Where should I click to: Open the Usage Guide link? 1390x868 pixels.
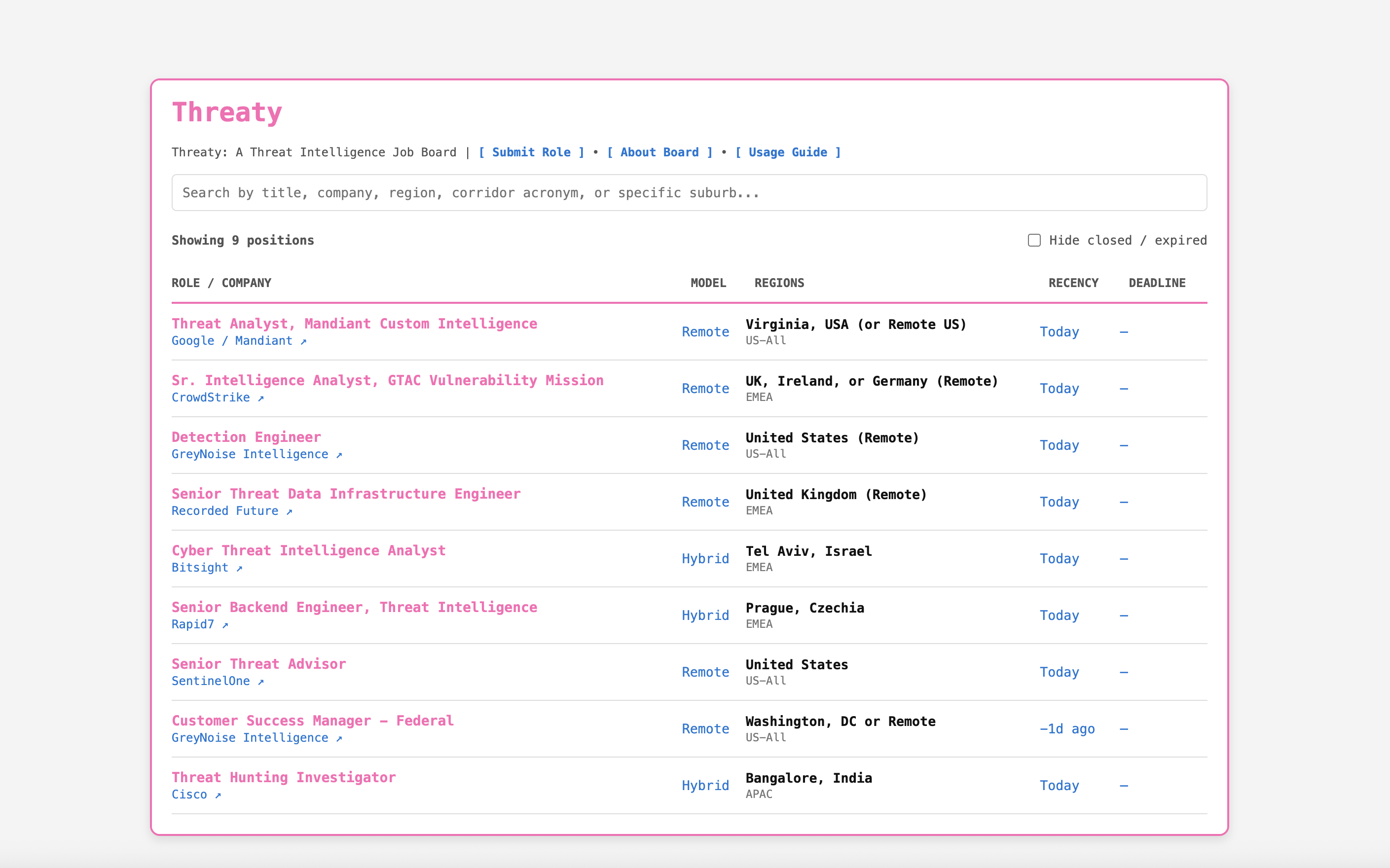click(x=788, y=152)
